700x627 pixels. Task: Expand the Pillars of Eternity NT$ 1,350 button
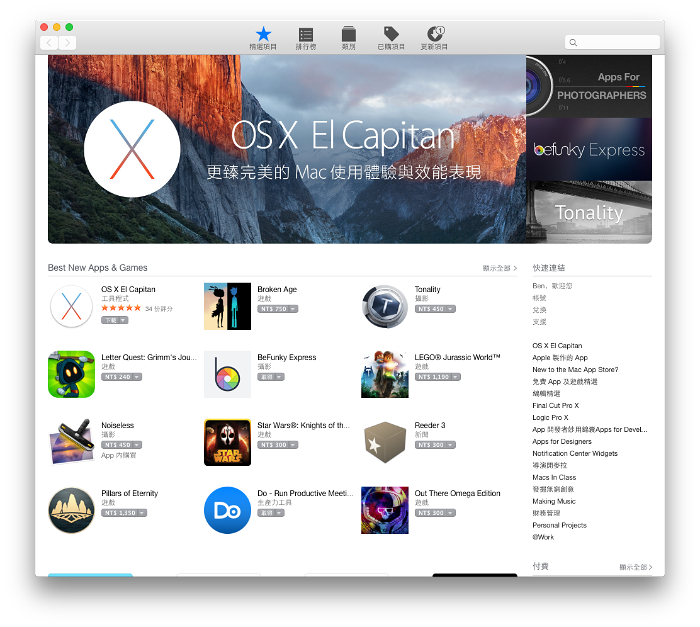124,513
